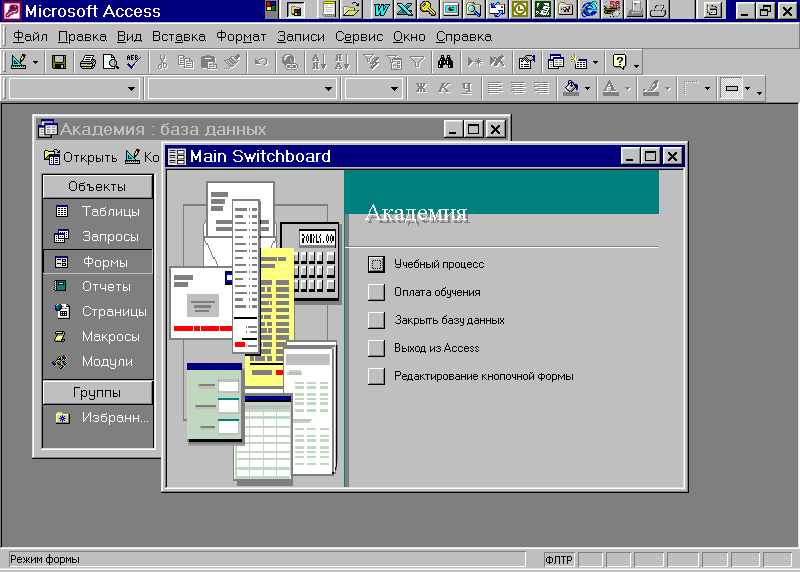Open the Вставка menu

click(179, 37)
